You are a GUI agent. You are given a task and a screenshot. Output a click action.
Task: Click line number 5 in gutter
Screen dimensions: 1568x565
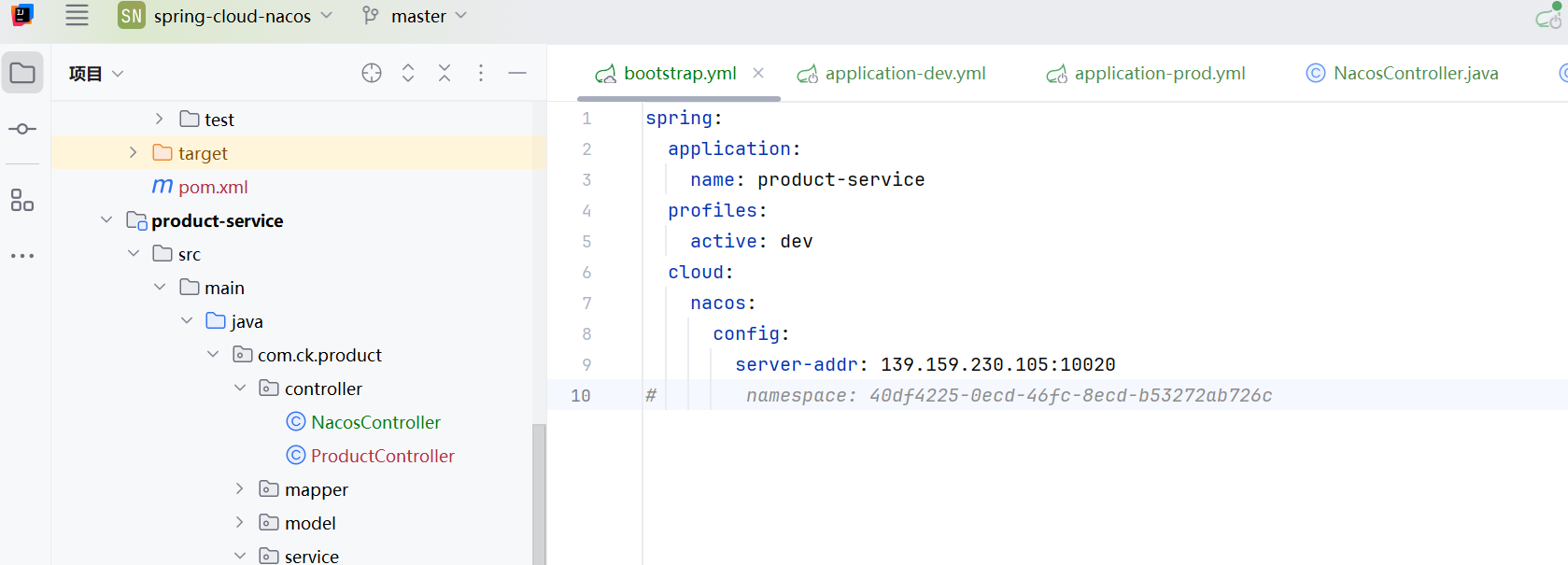point(586,242)
